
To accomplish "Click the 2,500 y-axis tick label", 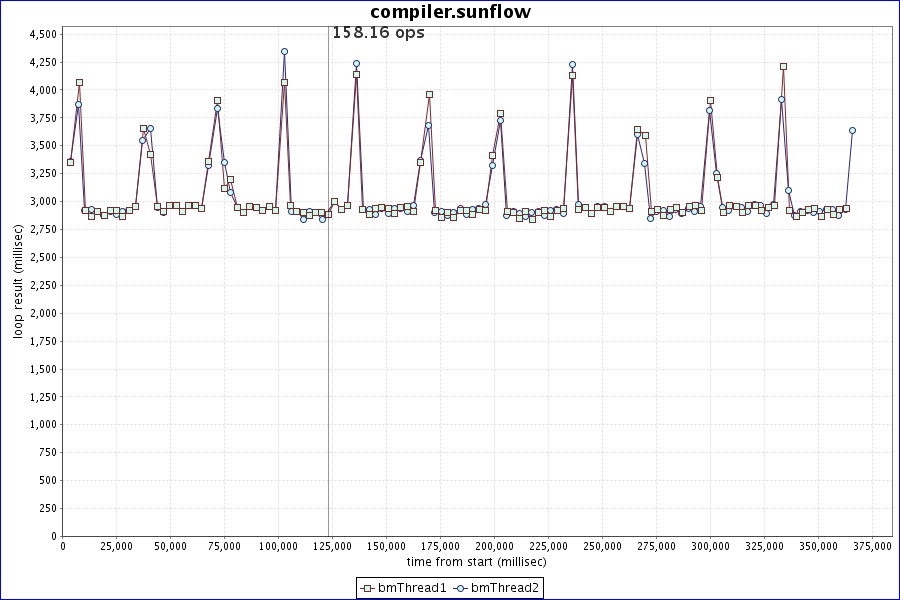I will (42, 257).
